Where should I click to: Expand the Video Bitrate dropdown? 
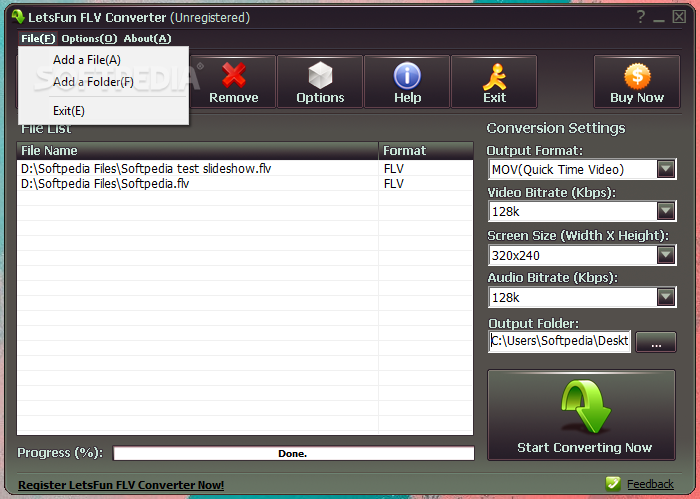click(666, 211)
